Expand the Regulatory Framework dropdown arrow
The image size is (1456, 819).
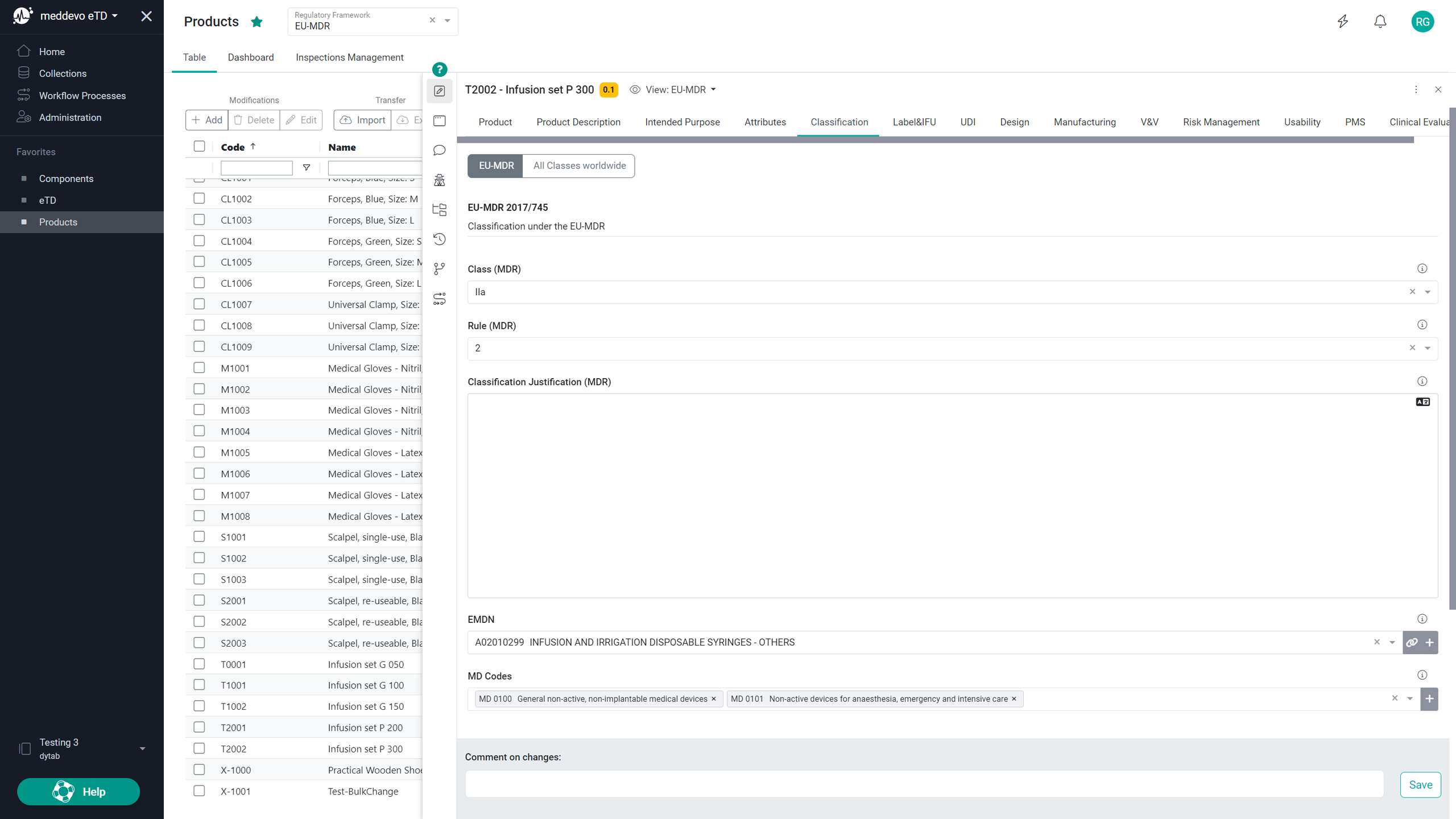pos(448,20)
